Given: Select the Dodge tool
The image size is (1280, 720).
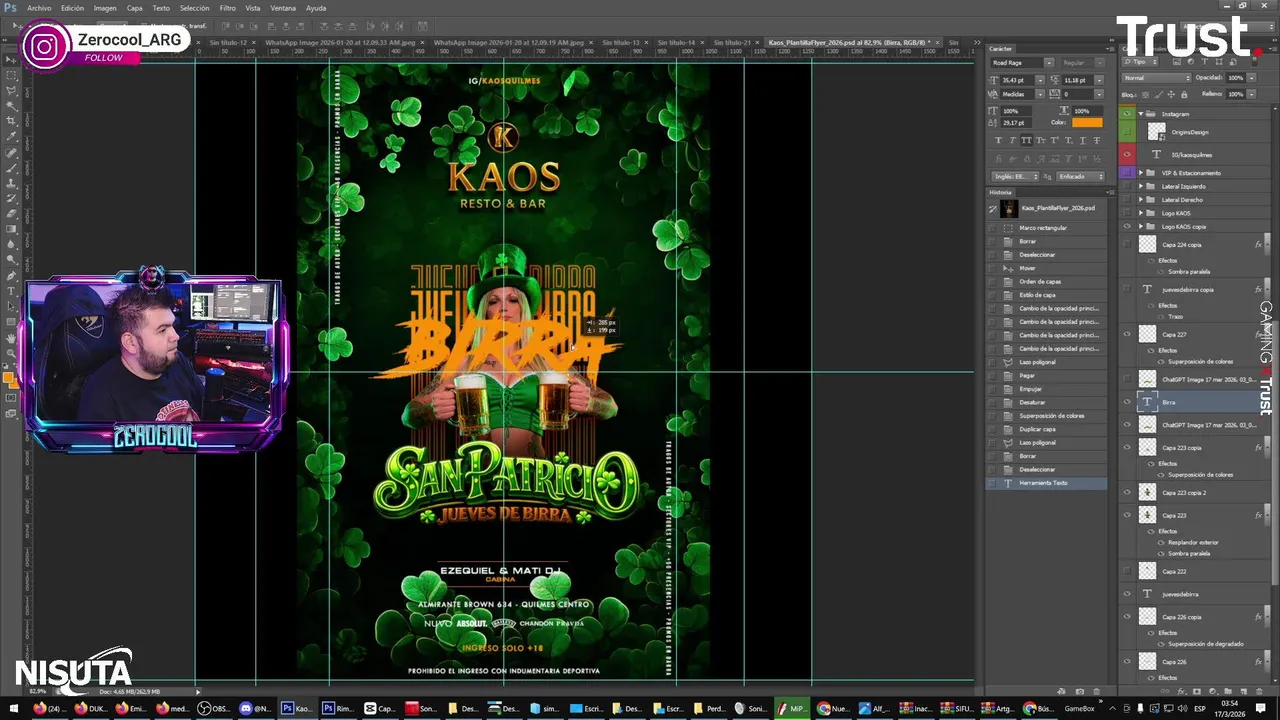Looking at the screenshot, I should point(11,259).
